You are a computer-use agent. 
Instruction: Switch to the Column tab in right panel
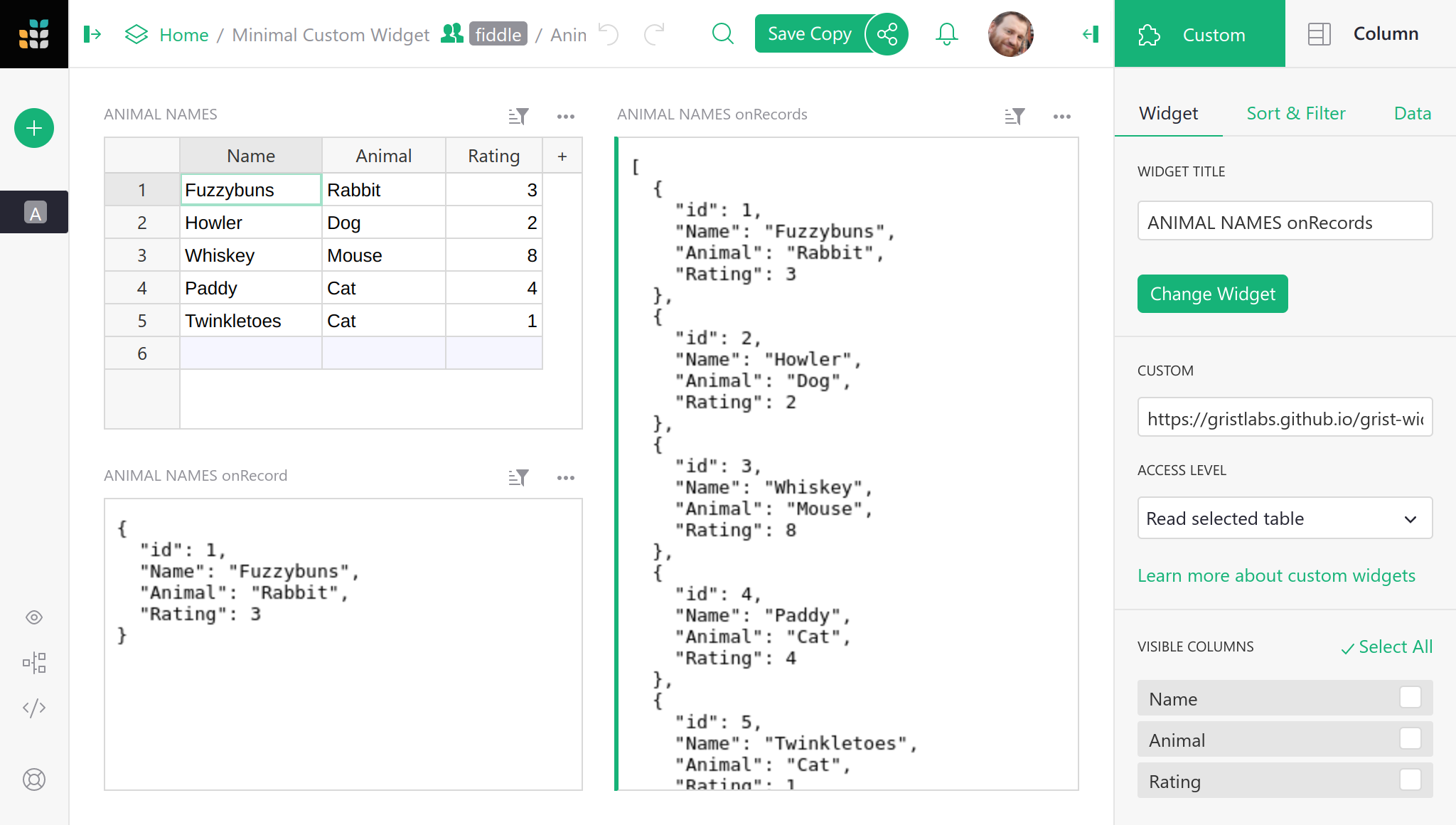click(1385, 33)
